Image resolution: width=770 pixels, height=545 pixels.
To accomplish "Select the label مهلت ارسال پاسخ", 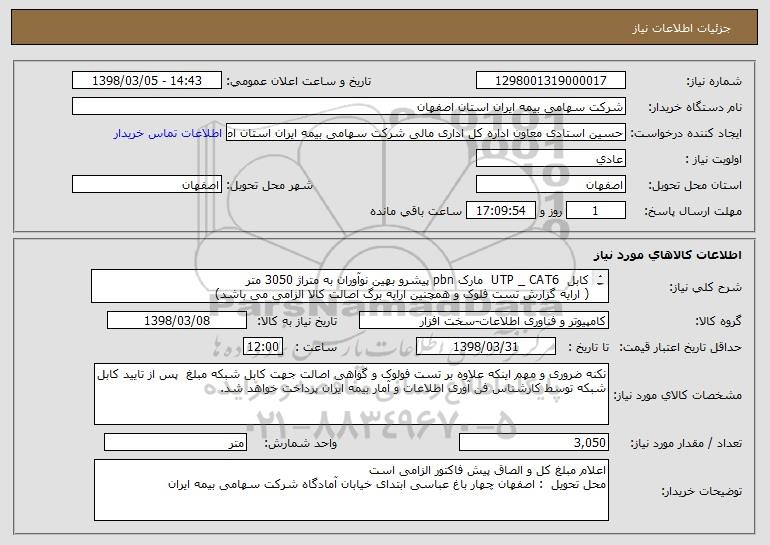I will pos(693,212).
